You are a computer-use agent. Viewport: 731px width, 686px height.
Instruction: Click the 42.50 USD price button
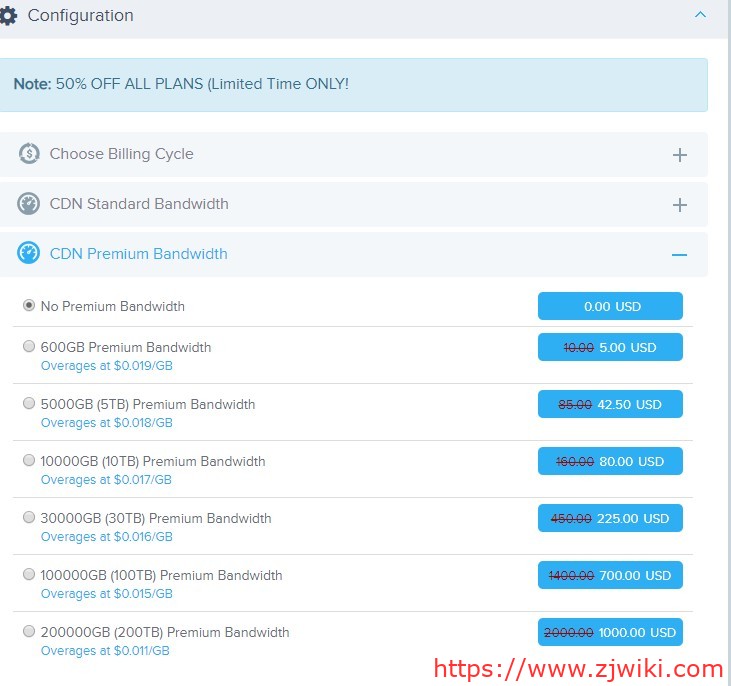[610, 404]
